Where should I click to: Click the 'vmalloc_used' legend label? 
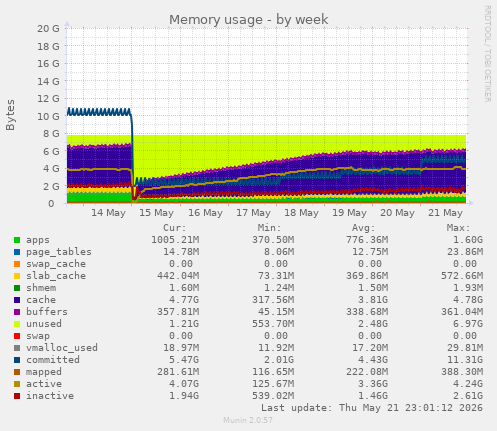[62, 348]
